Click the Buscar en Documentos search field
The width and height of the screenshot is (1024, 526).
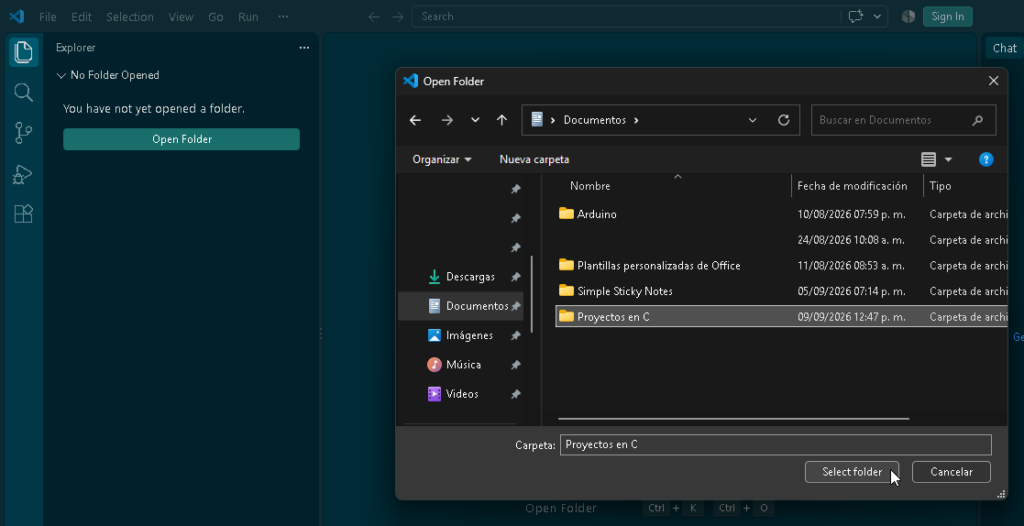(903, 120)
